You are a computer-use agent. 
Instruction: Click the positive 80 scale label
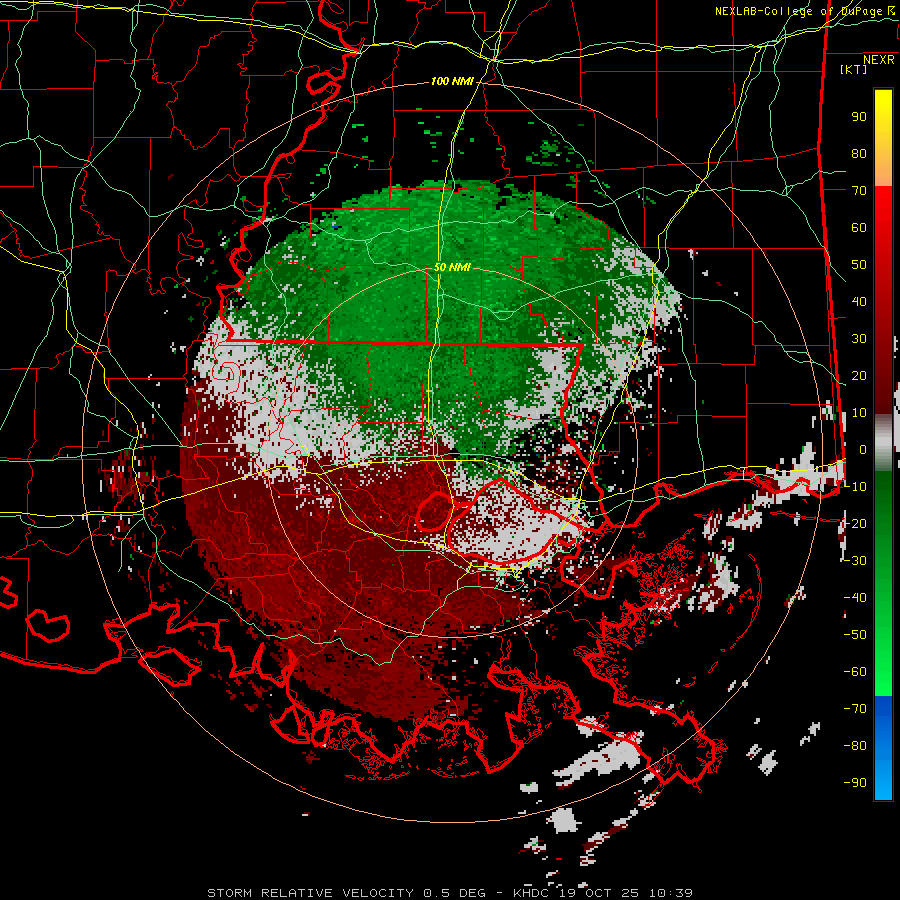coord(859,154)
